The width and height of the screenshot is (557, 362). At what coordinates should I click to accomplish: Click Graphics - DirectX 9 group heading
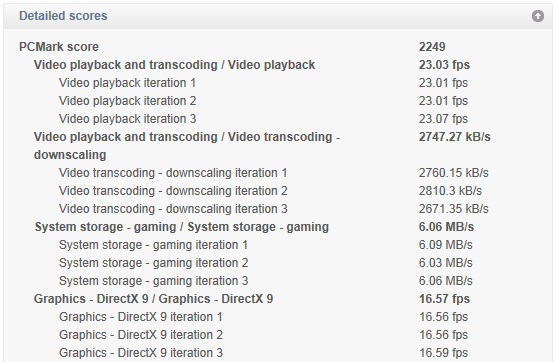(153, 299)
